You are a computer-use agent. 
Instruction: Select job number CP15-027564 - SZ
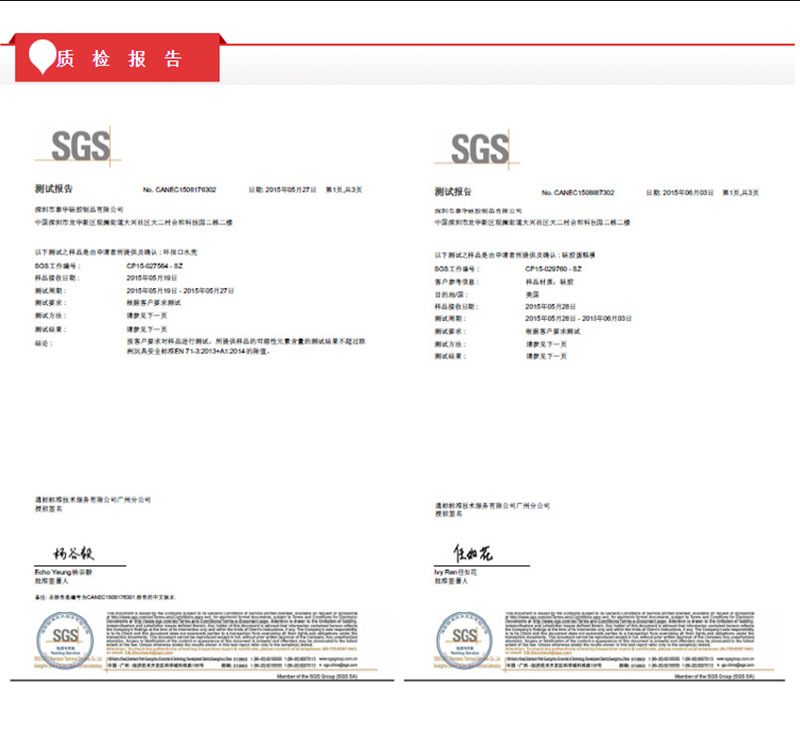coord(155,266)
